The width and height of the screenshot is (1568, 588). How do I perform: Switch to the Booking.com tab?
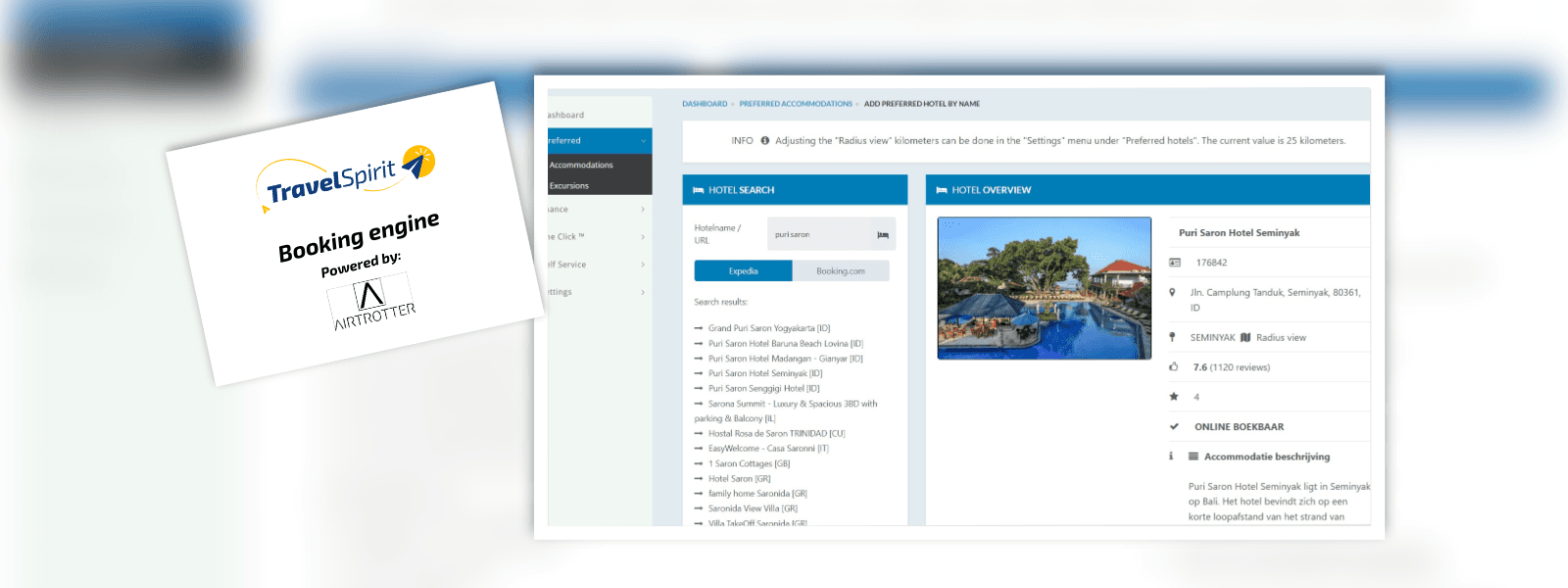point(841,270)
